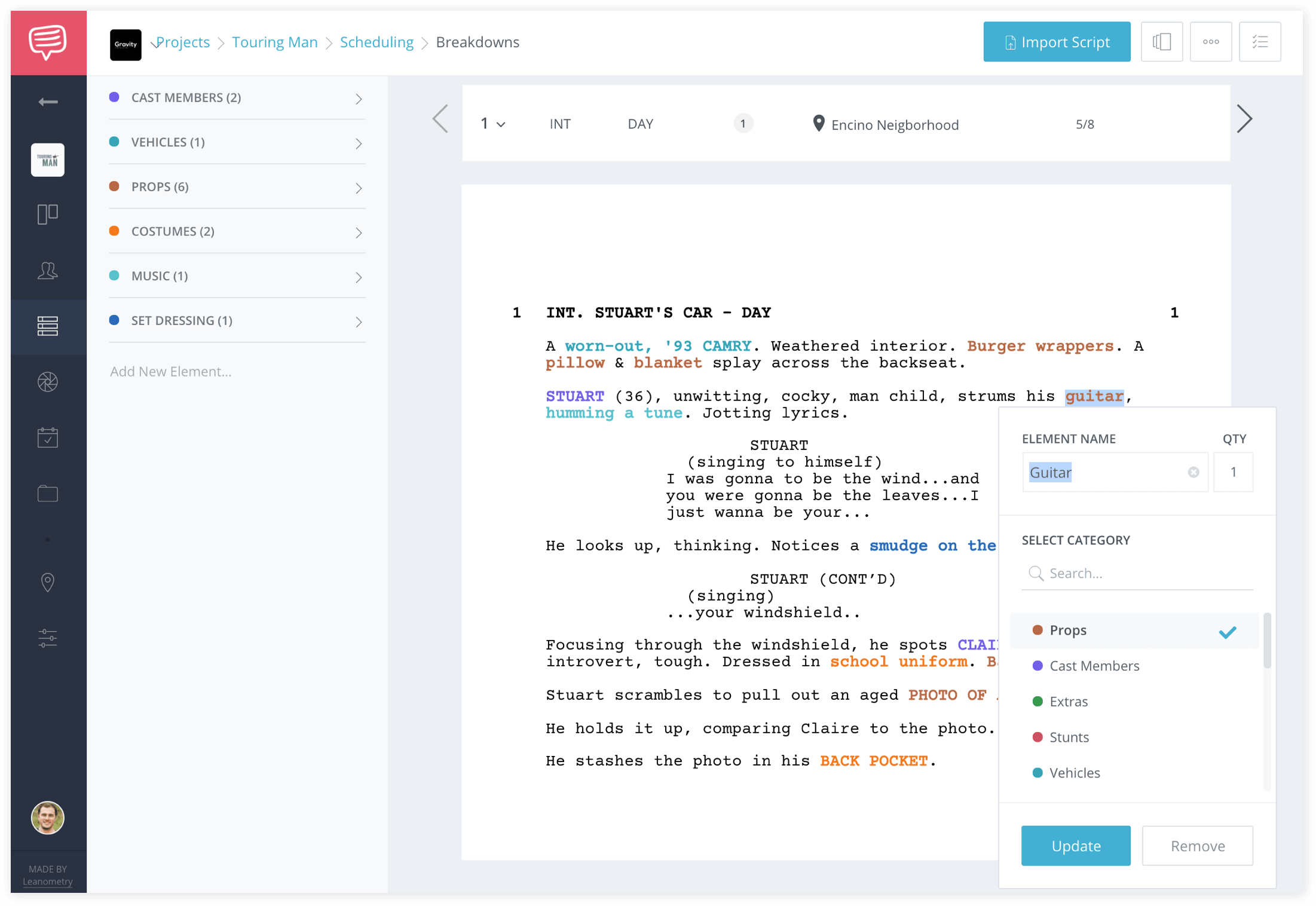Click Import Script button
1316x906 pixels.
(1057, 42)
